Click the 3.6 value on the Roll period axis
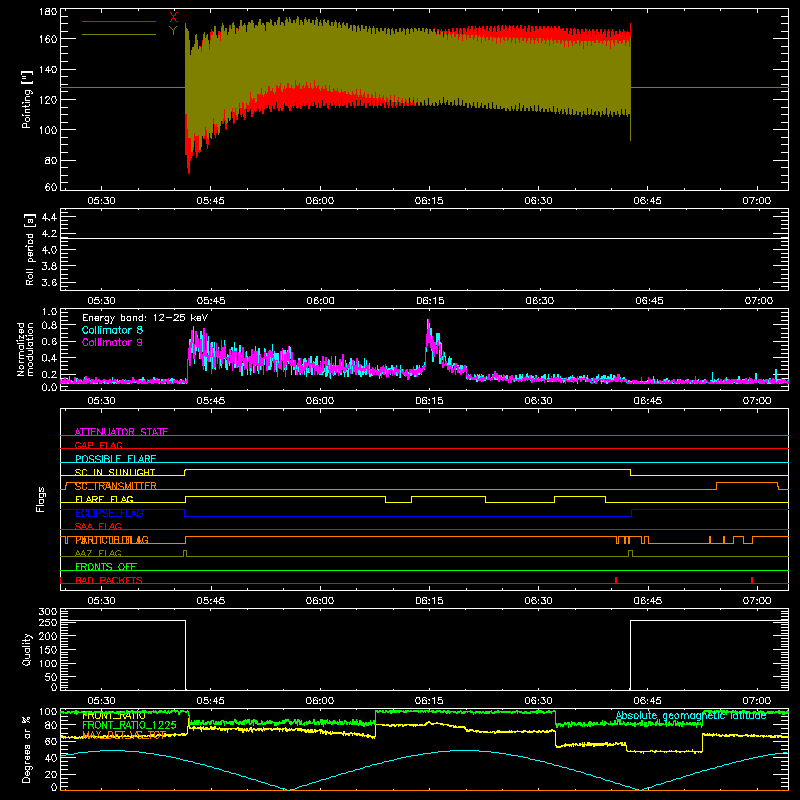Image resolution: width=800 pixels, height=800 pixels. pyautogui.click(x=49, y=283)
